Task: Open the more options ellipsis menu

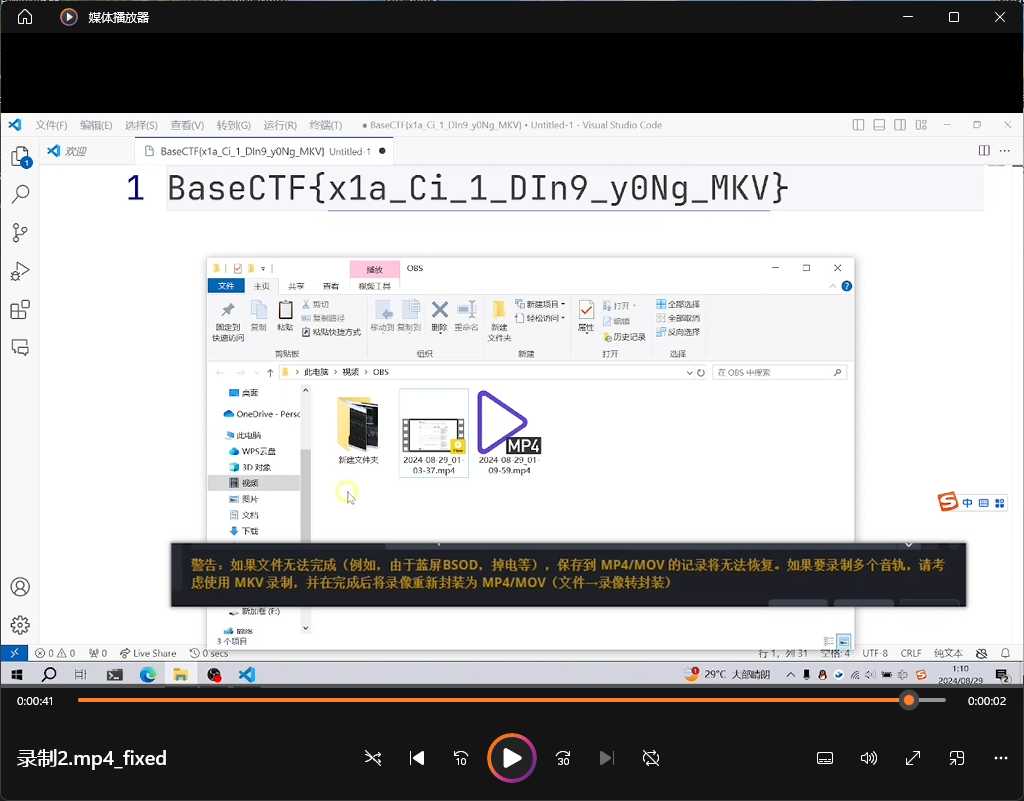Action: [x=1001, y=758]
